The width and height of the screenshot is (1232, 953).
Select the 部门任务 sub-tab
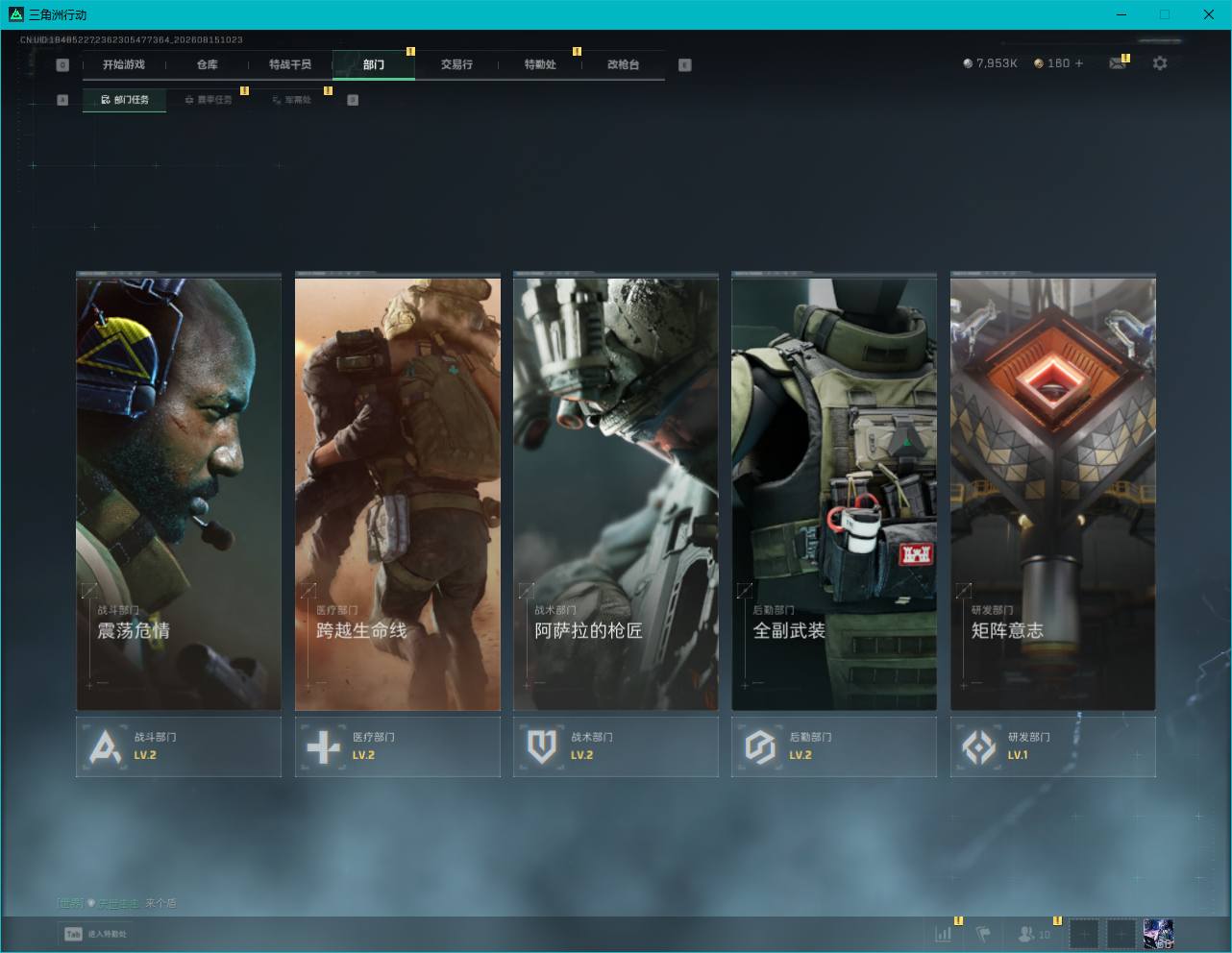pyautogui.click(x=125, y=100)
